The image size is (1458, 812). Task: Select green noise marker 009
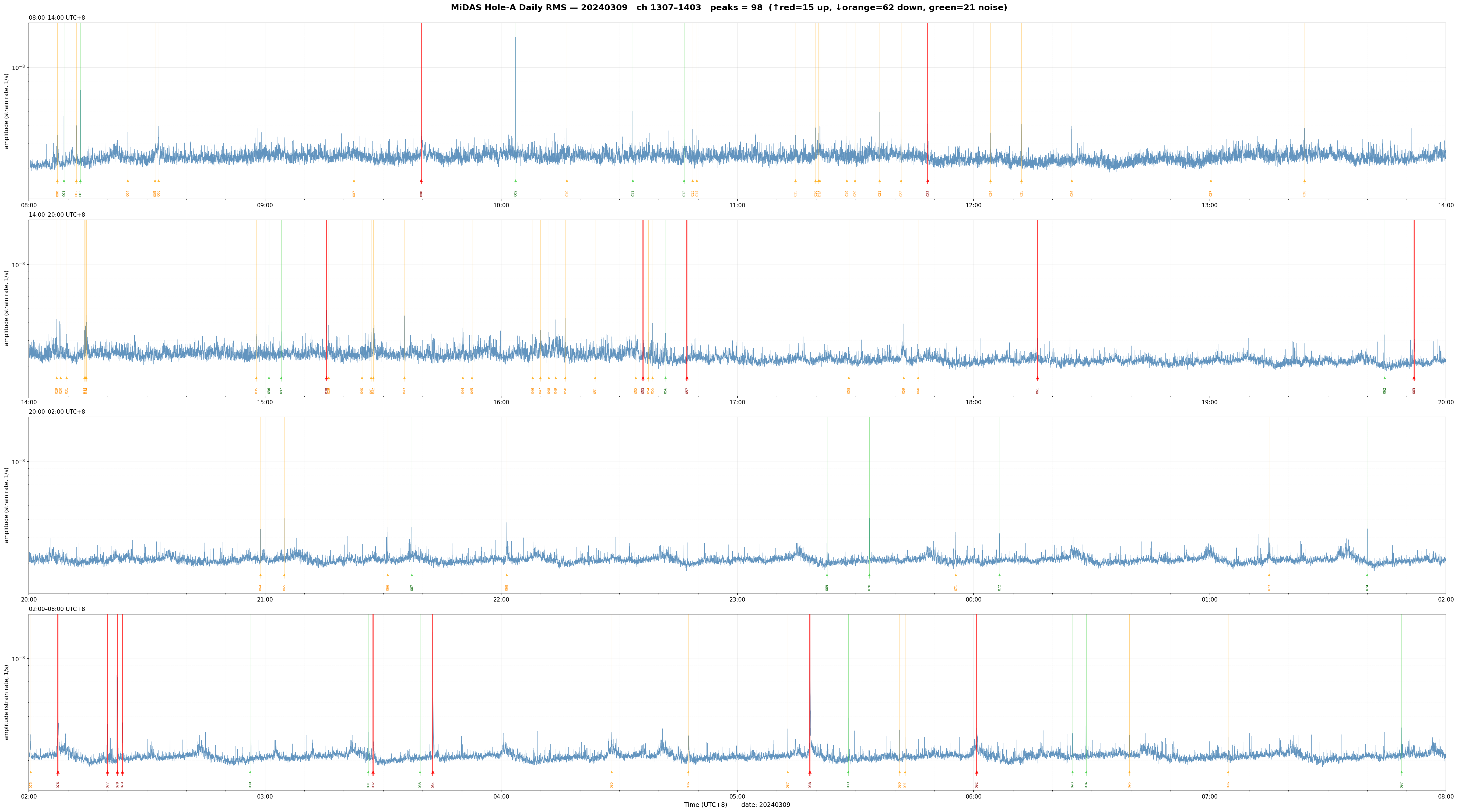516,181
